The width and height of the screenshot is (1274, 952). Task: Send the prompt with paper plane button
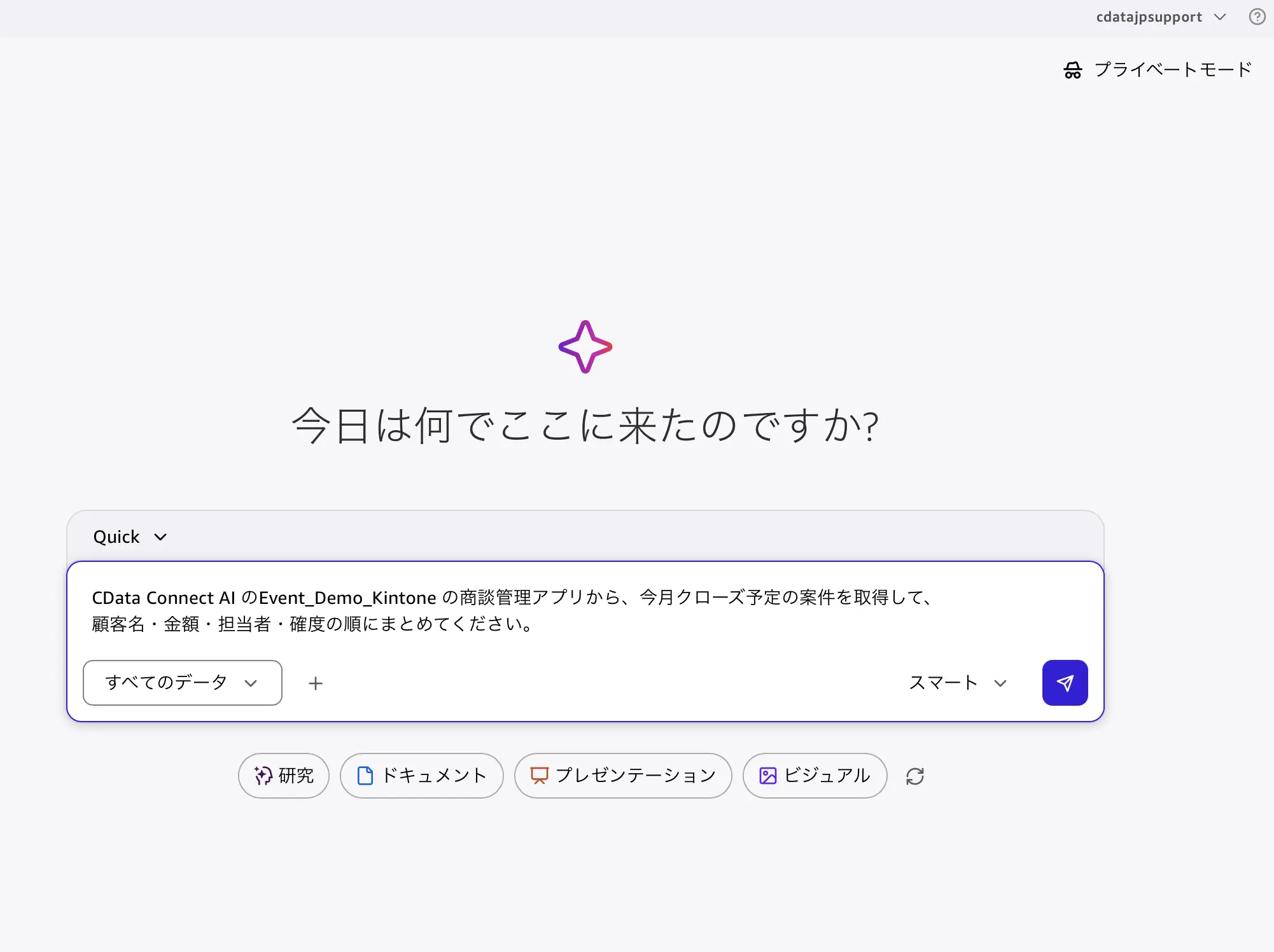click(1065, 683)
